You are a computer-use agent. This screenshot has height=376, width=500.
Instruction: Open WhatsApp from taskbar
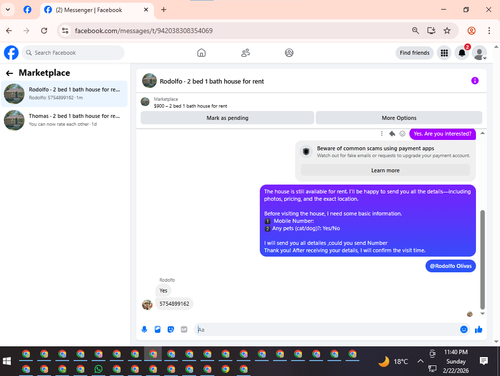[x=98, y=369]
